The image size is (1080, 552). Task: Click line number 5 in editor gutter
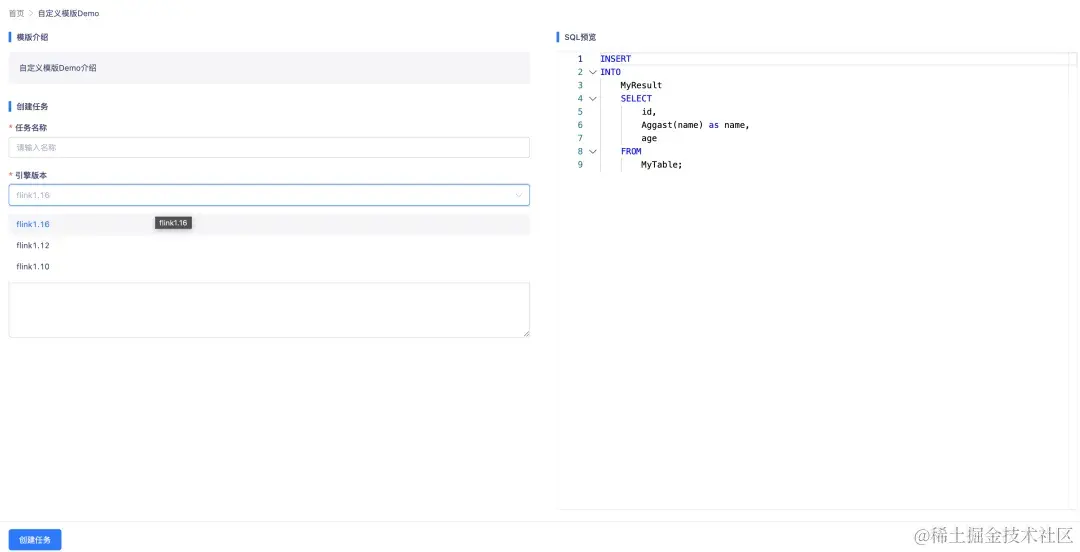[x=580, y=112]
